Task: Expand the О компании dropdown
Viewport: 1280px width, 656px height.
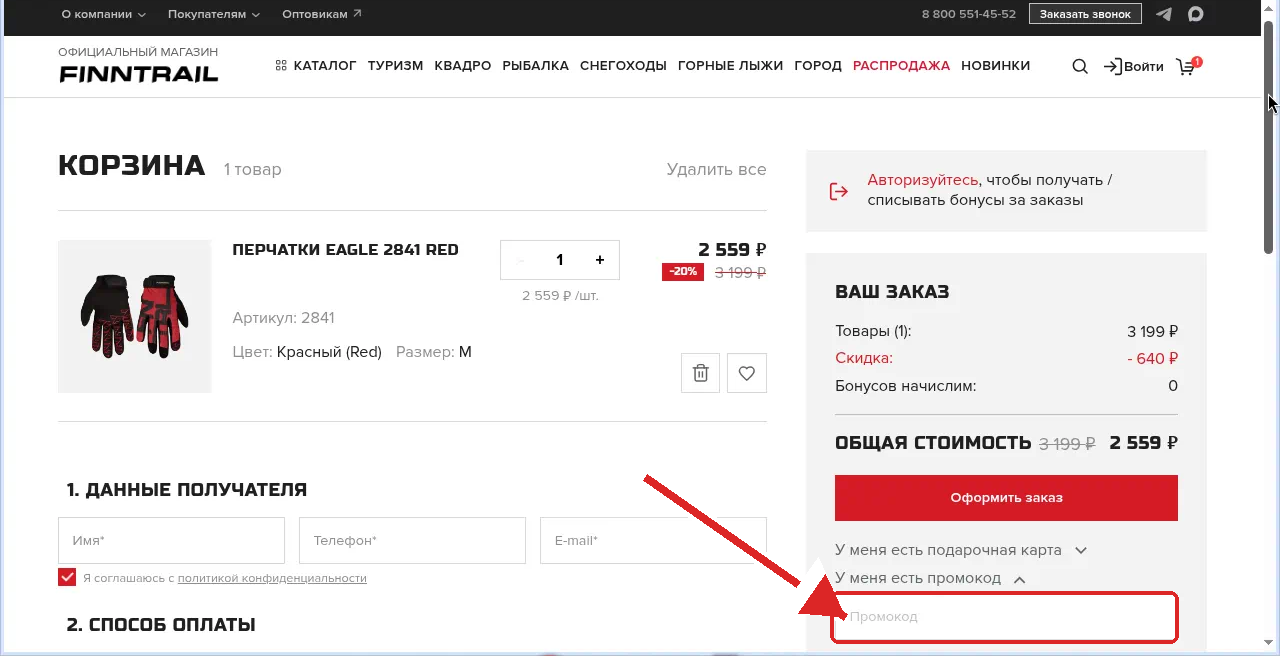Action: (104, 14)
